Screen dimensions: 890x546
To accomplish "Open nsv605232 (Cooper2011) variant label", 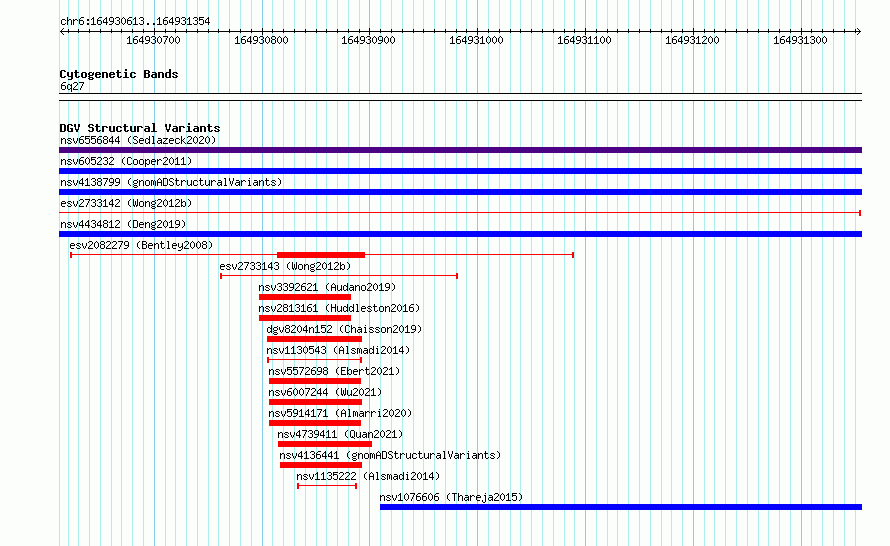I will pyautogui.click(x=126, y=161).
